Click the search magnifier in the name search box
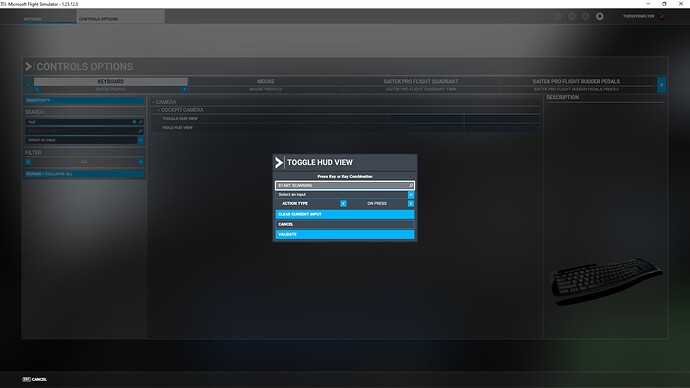 [140, 122]
